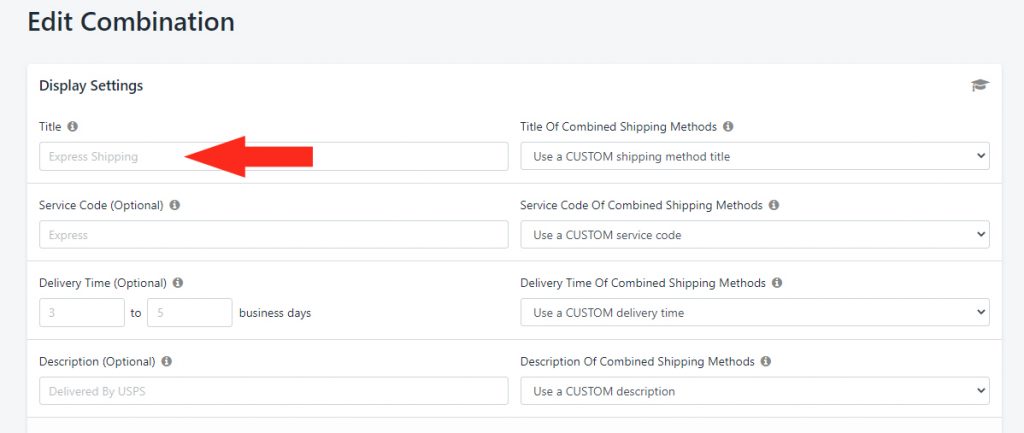
Task: Open the graduation cap help icon
Action: click(x=980, y=86)
